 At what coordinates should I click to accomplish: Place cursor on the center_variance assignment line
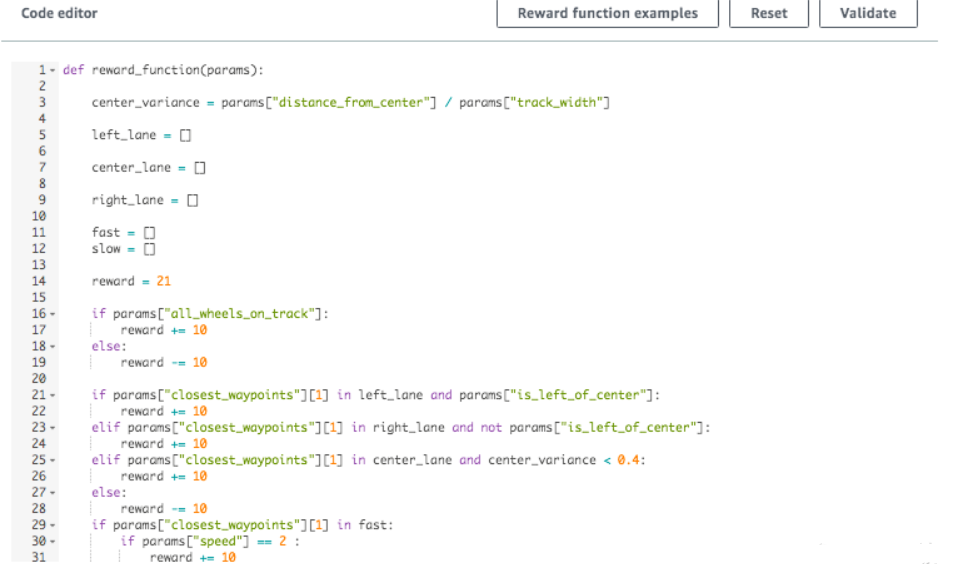[x=350, y=102]
